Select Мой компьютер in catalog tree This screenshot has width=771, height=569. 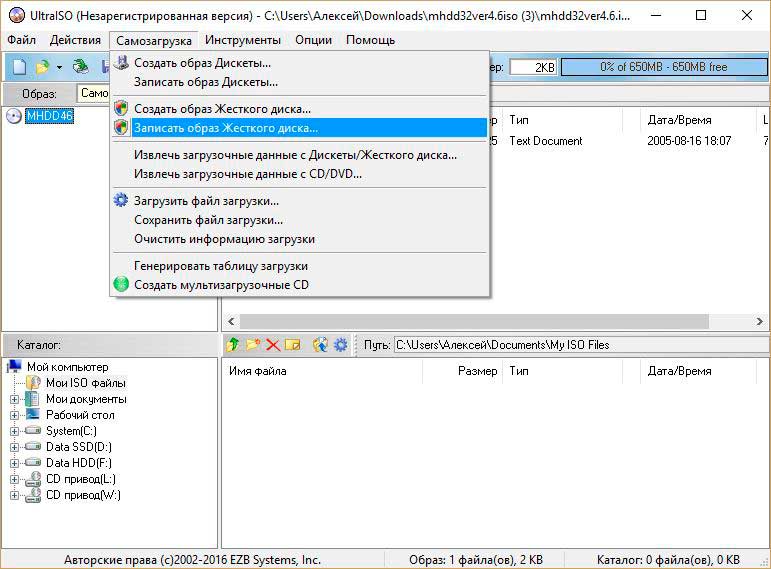67,367
